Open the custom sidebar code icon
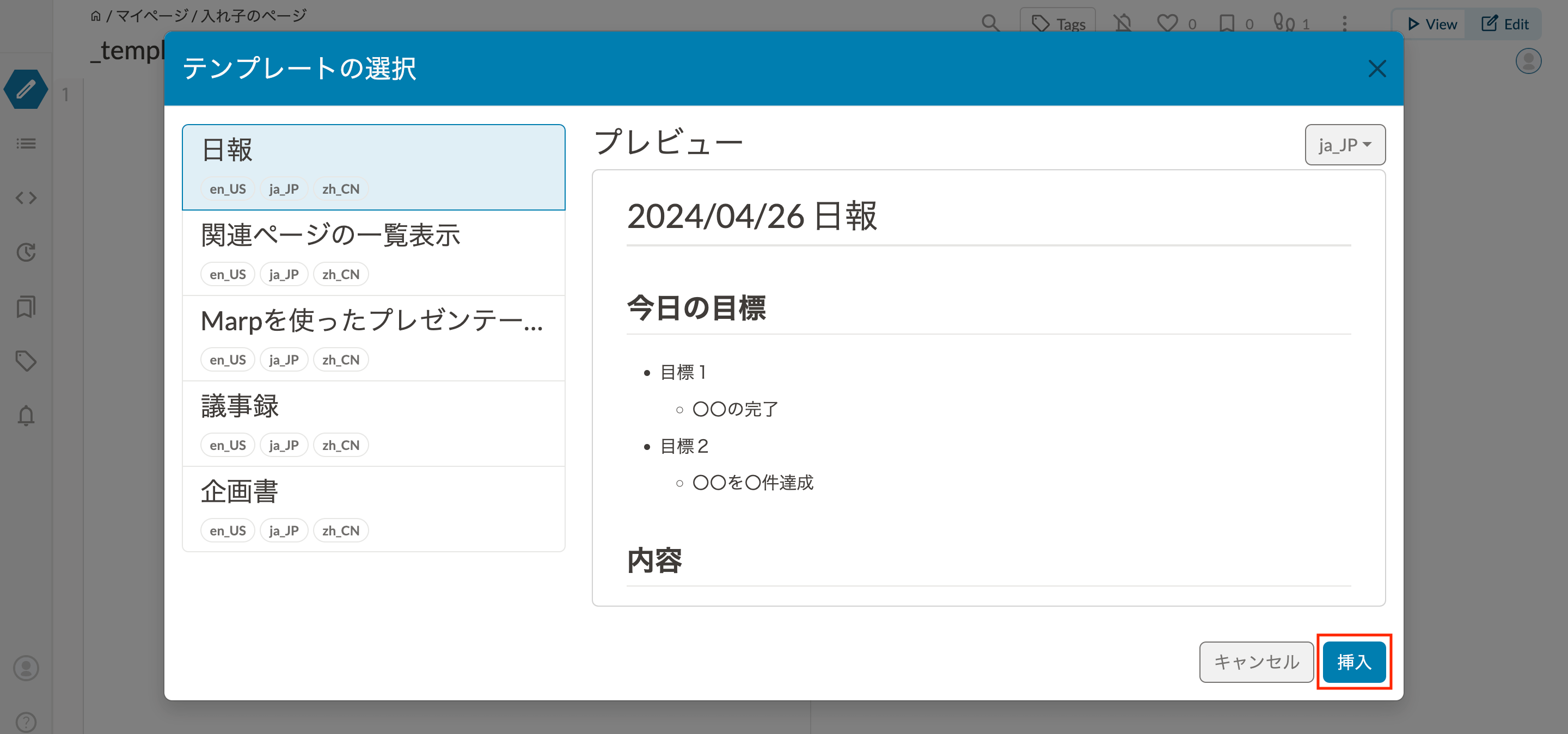 coord(25,197)
